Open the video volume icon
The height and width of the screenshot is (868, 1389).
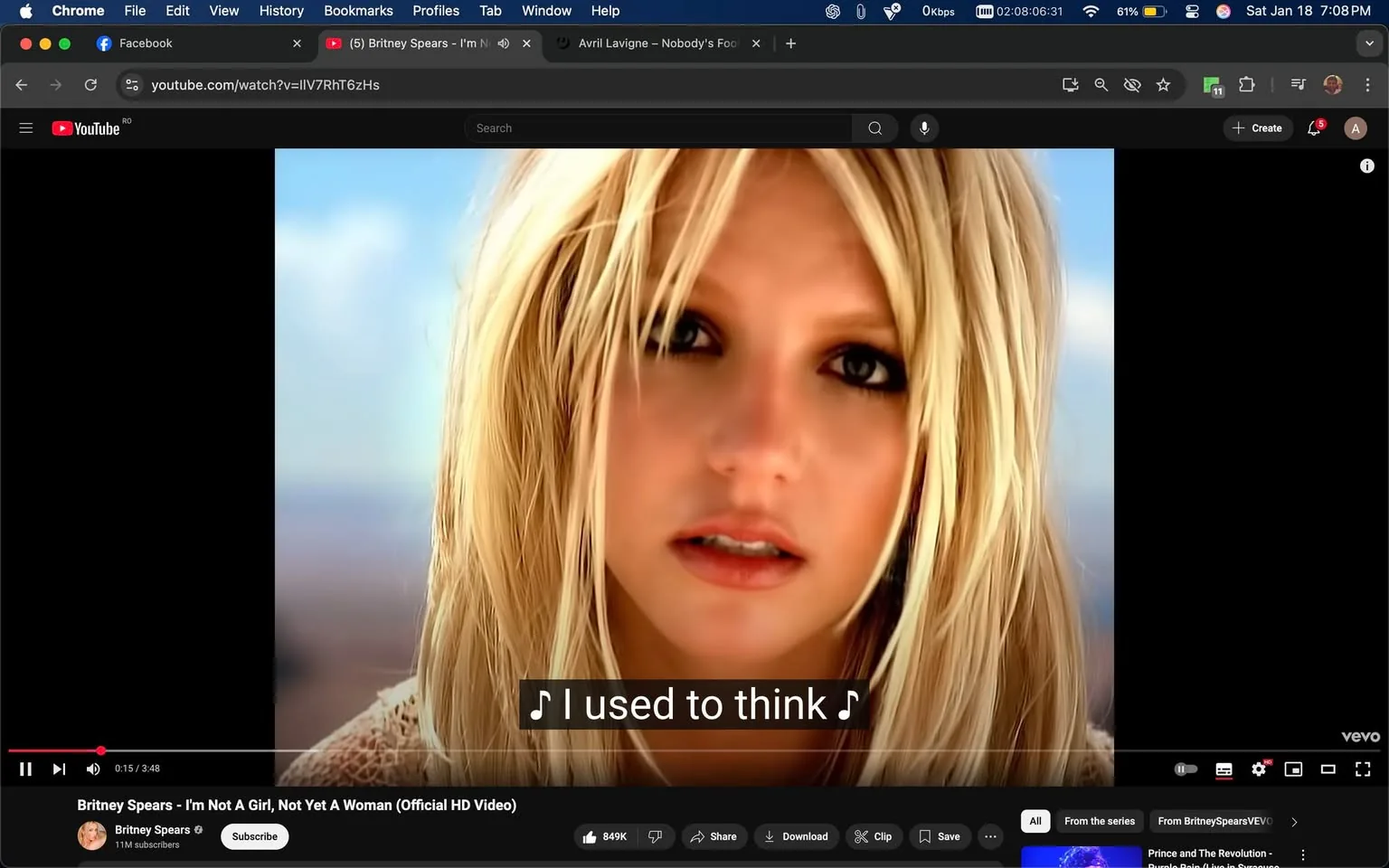[92, 769]
